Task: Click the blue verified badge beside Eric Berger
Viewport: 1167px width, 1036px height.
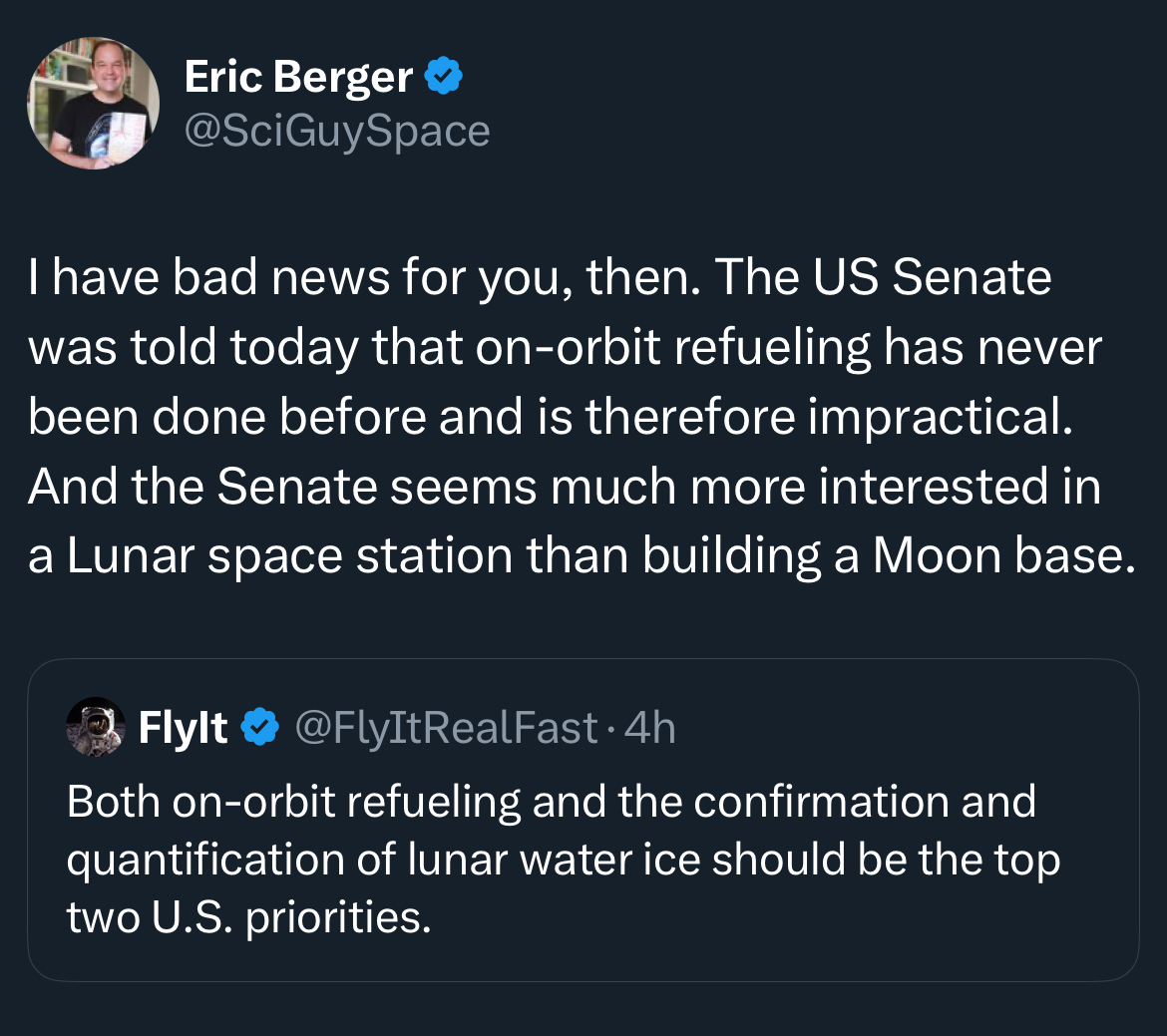Action: (x=444, y=77)
